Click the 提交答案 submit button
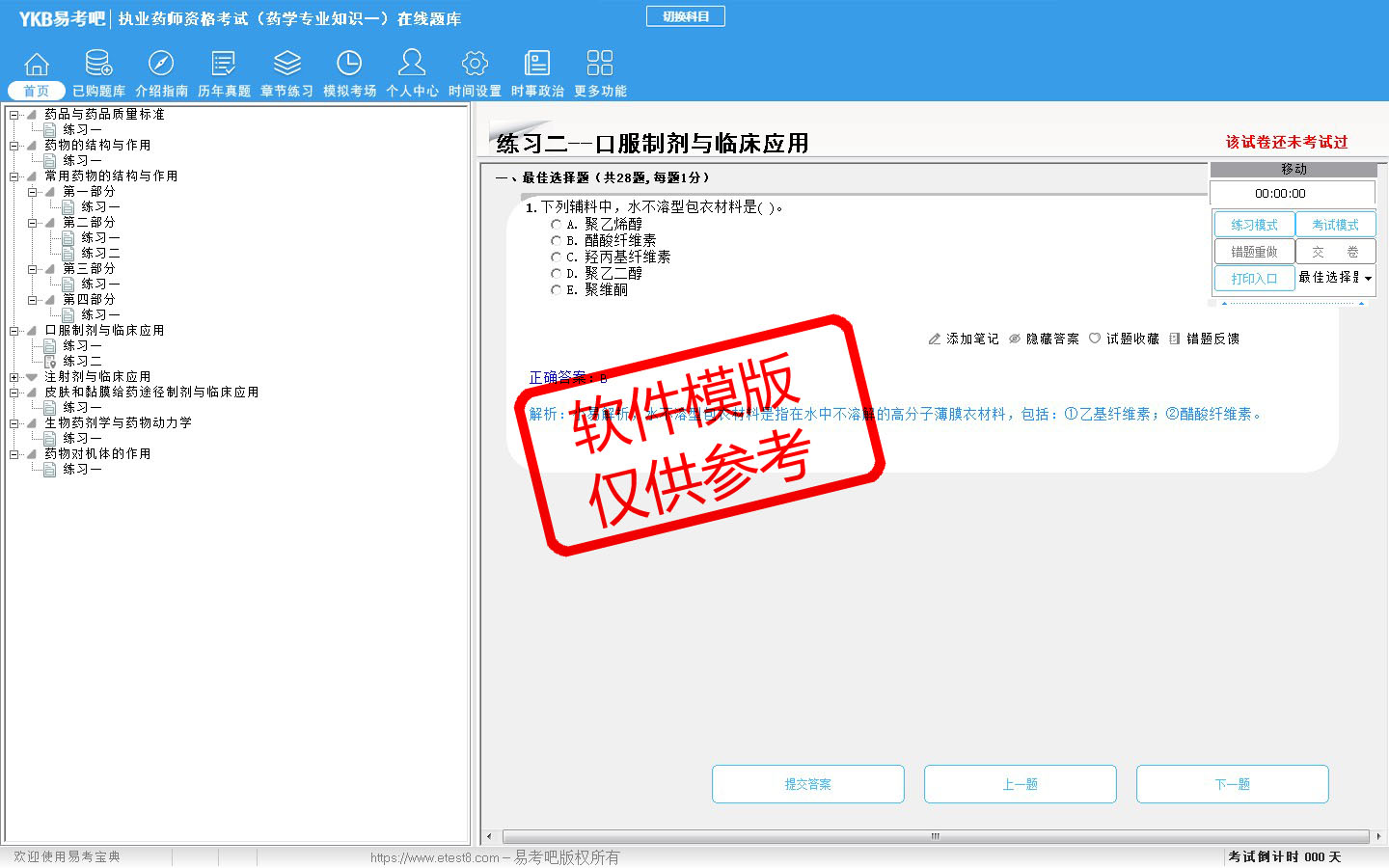This screenshot has height=868, width=1389. 807,784
